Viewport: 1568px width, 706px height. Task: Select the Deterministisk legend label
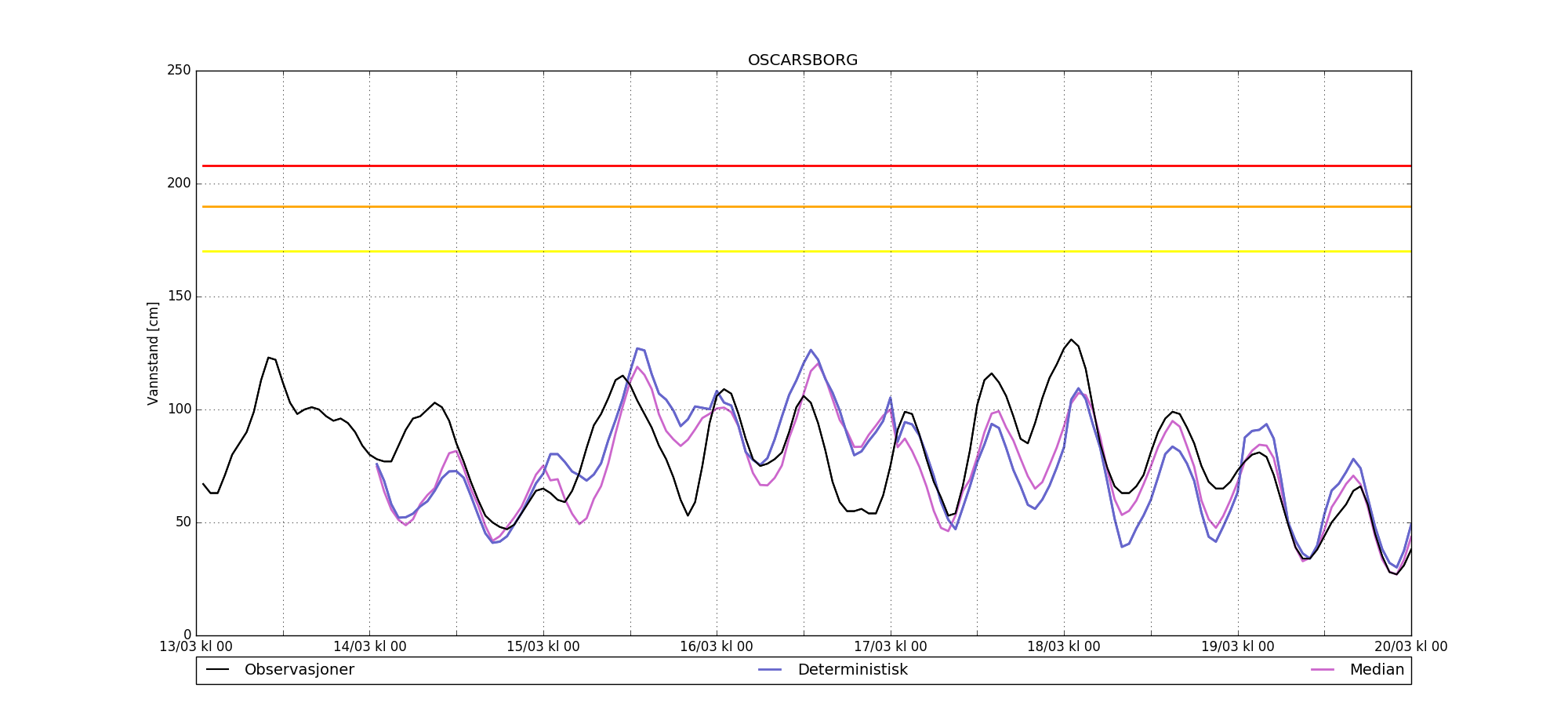[x=852, y=670]
